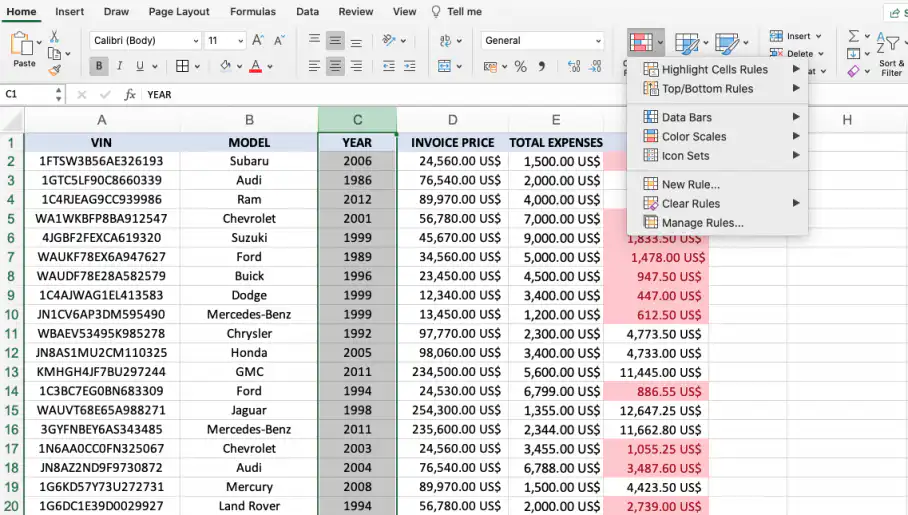
Task: Click the Merge and Center icon
Action: tap(444, 66)
